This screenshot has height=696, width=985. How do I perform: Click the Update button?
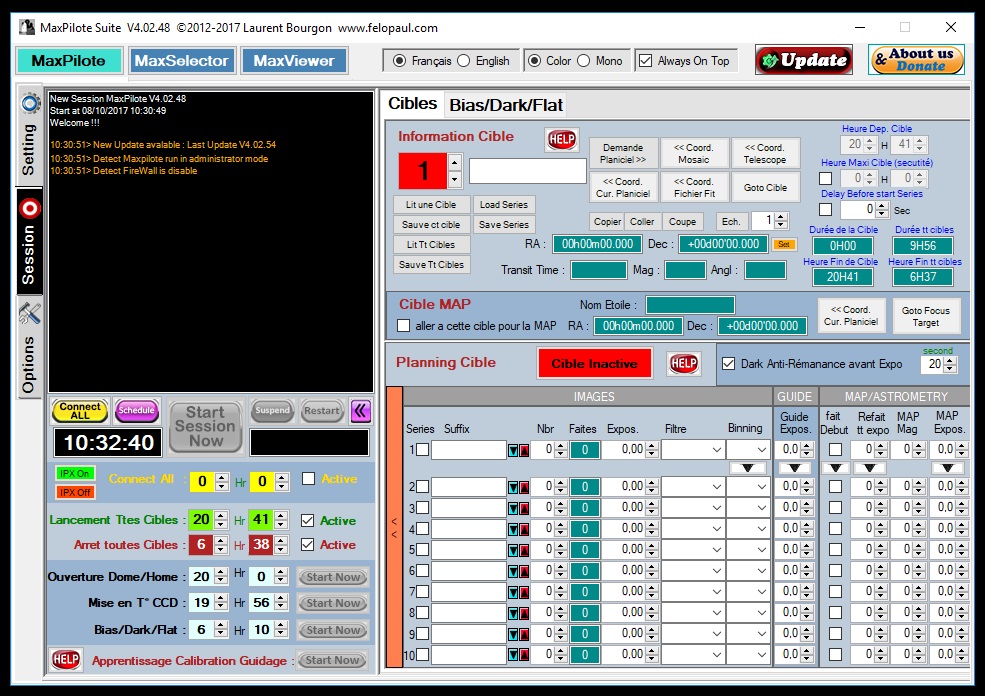(804, 60)
